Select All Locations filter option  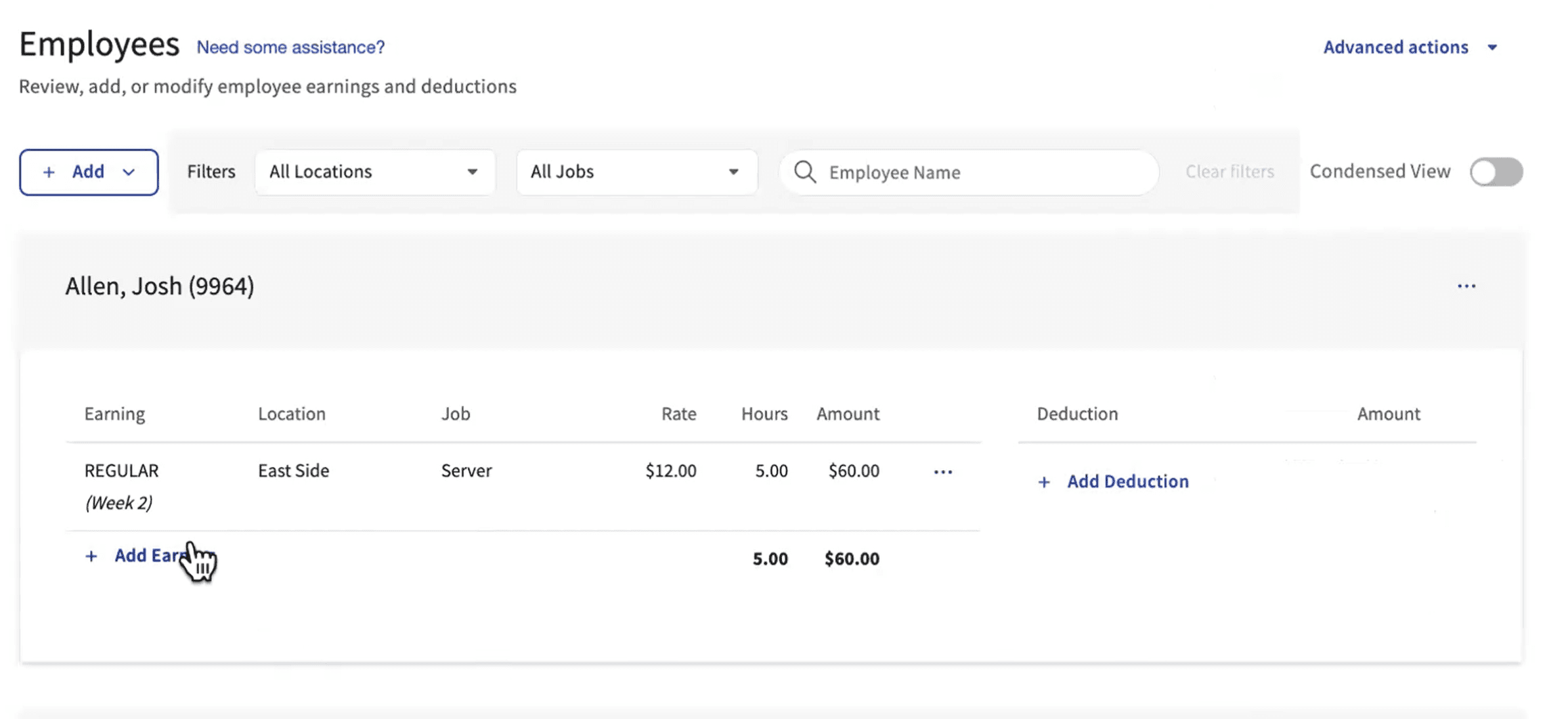pyautogui.click(x=375, y=171)
